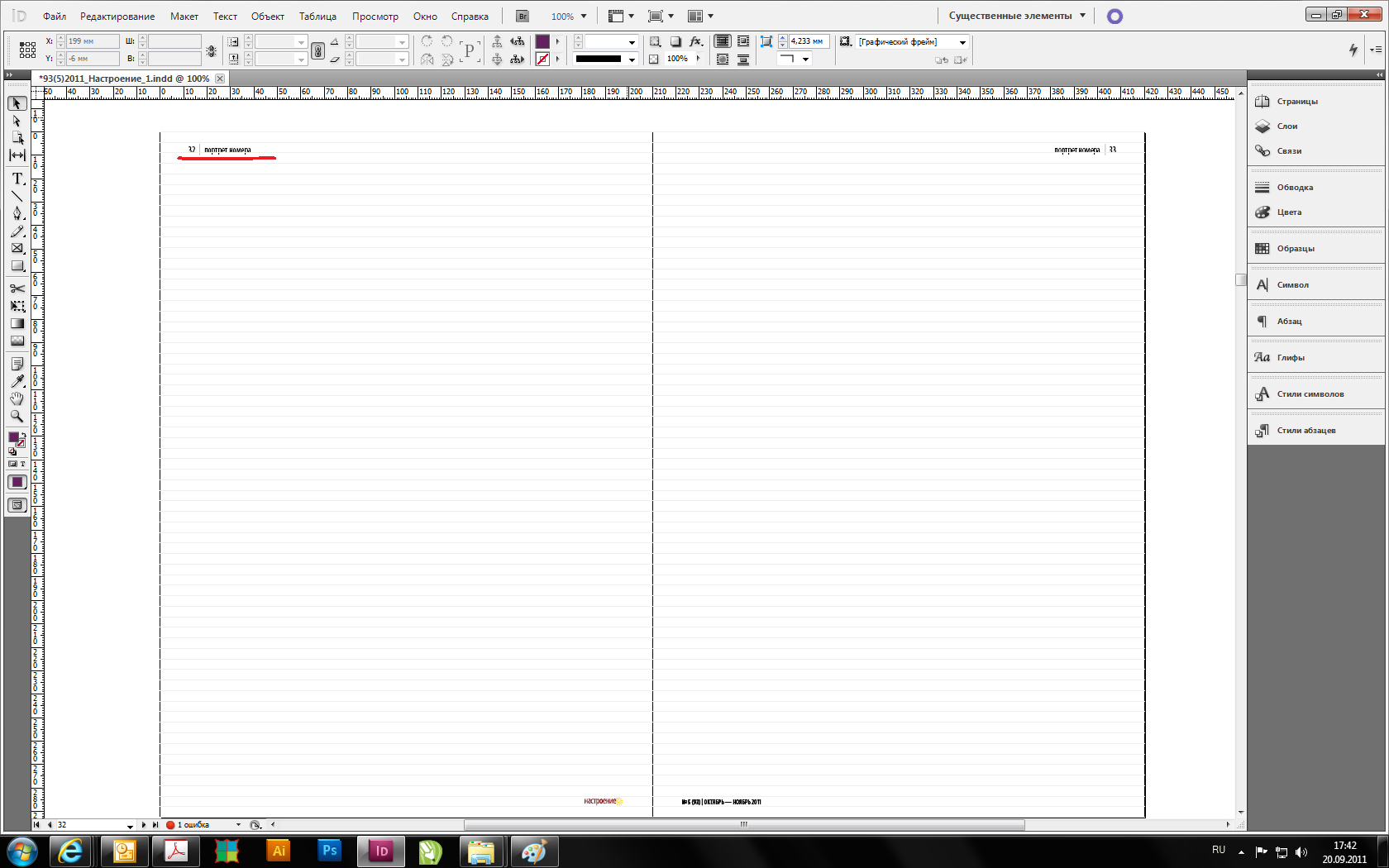Screen dimensions: 1389x868
Task: Toggle no text wrap button
Action: (723, 41)
